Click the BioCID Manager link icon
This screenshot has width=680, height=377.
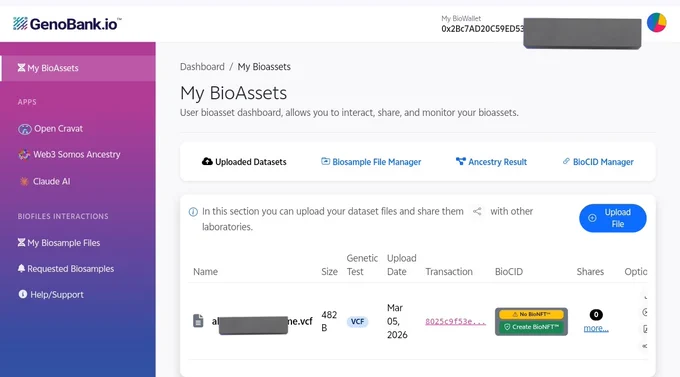tap(566, 161)
